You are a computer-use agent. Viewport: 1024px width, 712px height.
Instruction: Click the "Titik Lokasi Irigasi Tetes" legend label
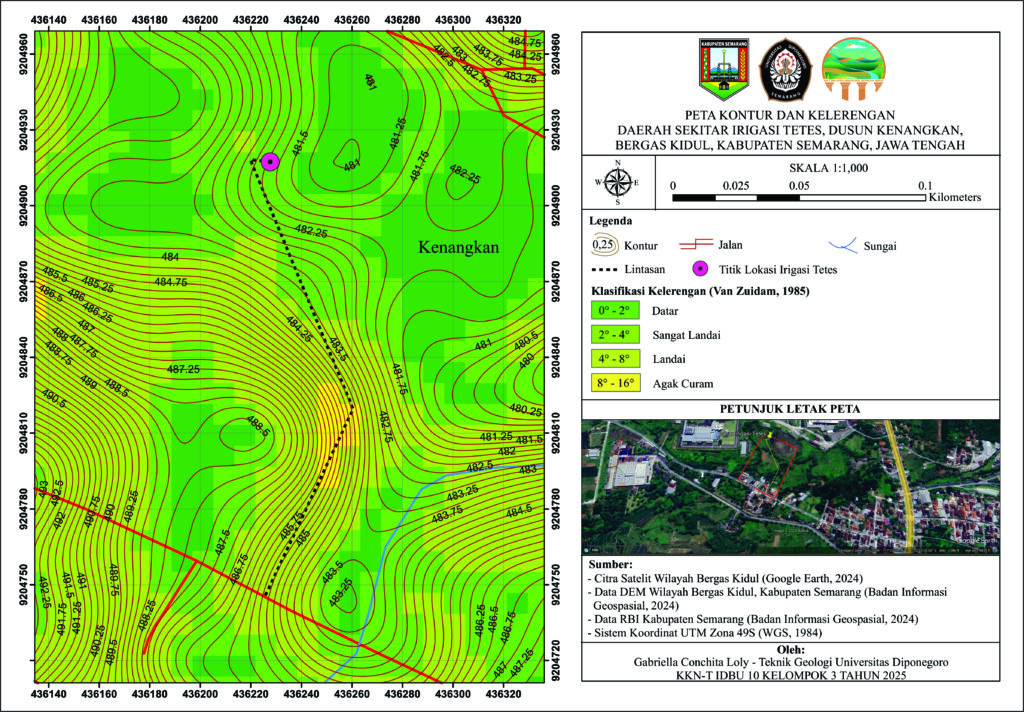tap(778, 269)
